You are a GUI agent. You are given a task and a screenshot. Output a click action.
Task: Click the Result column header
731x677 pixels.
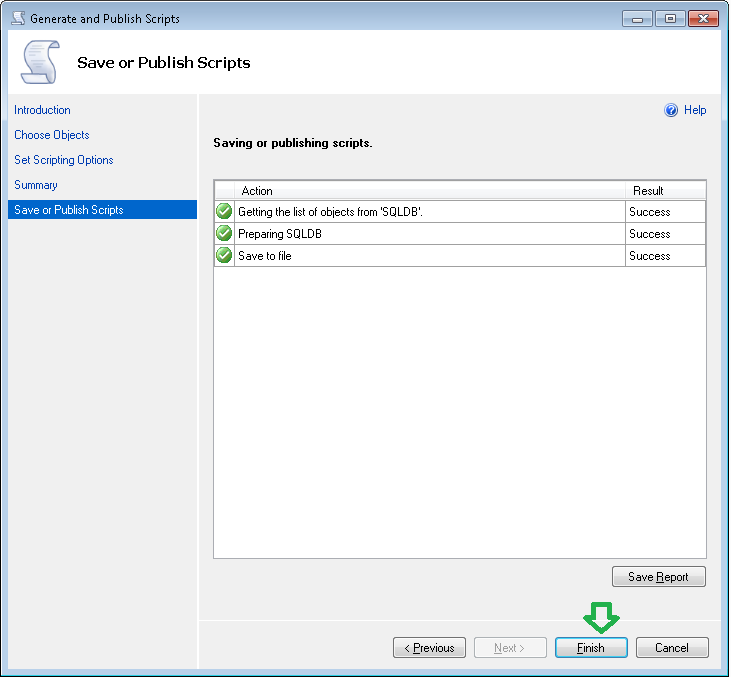coord(665,190)
